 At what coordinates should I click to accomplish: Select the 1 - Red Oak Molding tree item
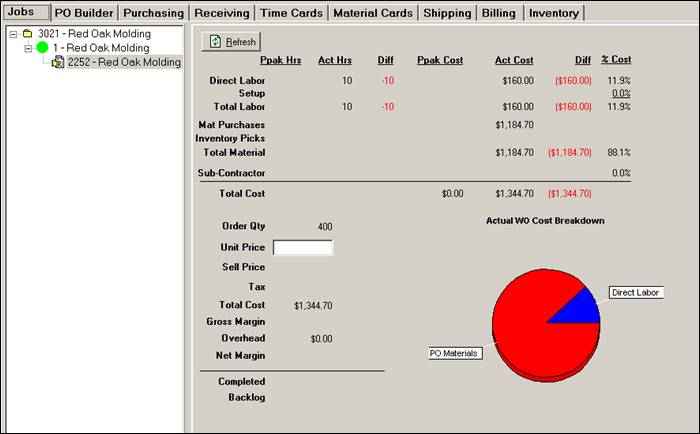101,48
